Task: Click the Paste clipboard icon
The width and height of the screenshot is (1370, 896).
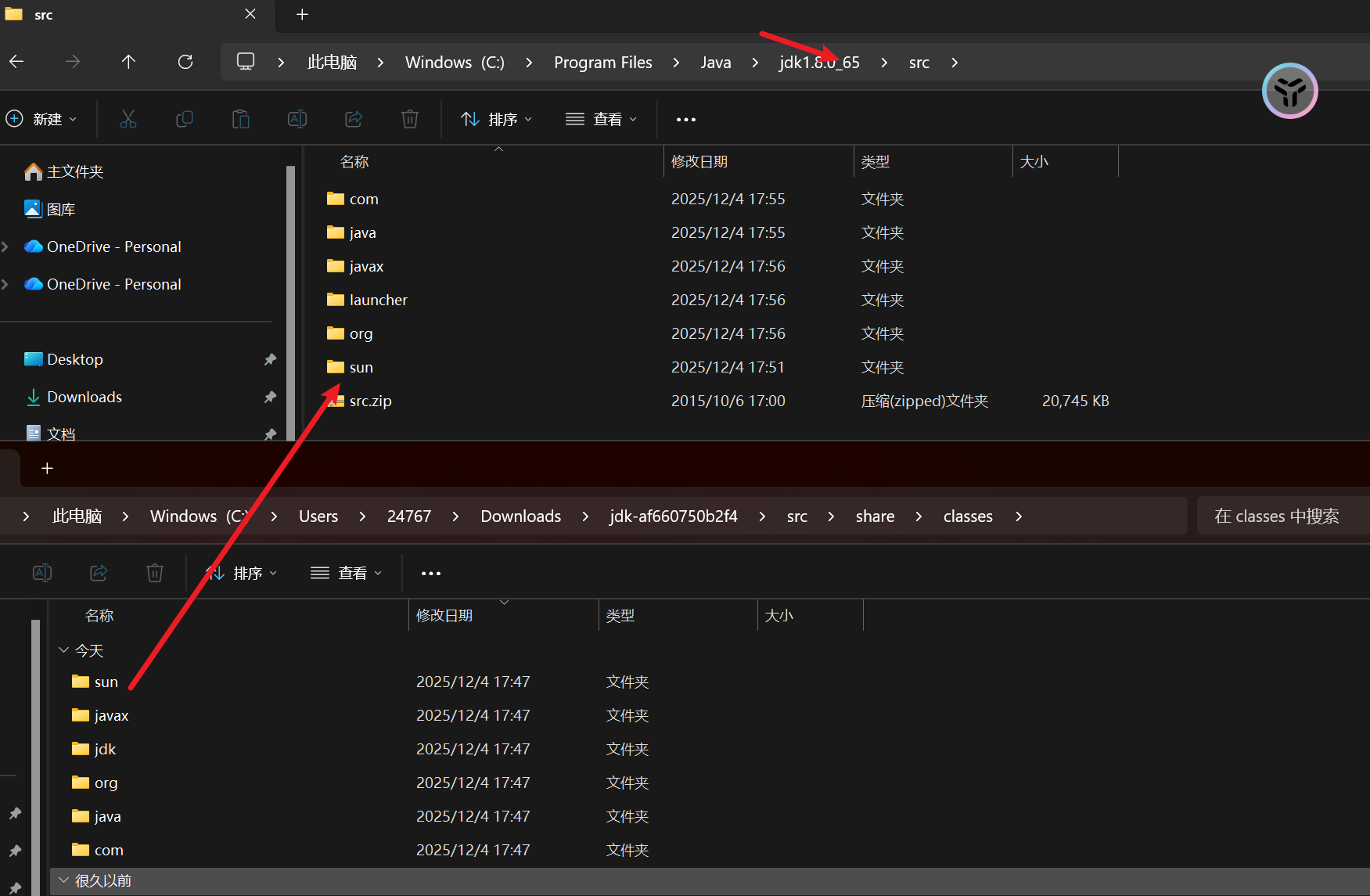Action: tap(241, 119)
